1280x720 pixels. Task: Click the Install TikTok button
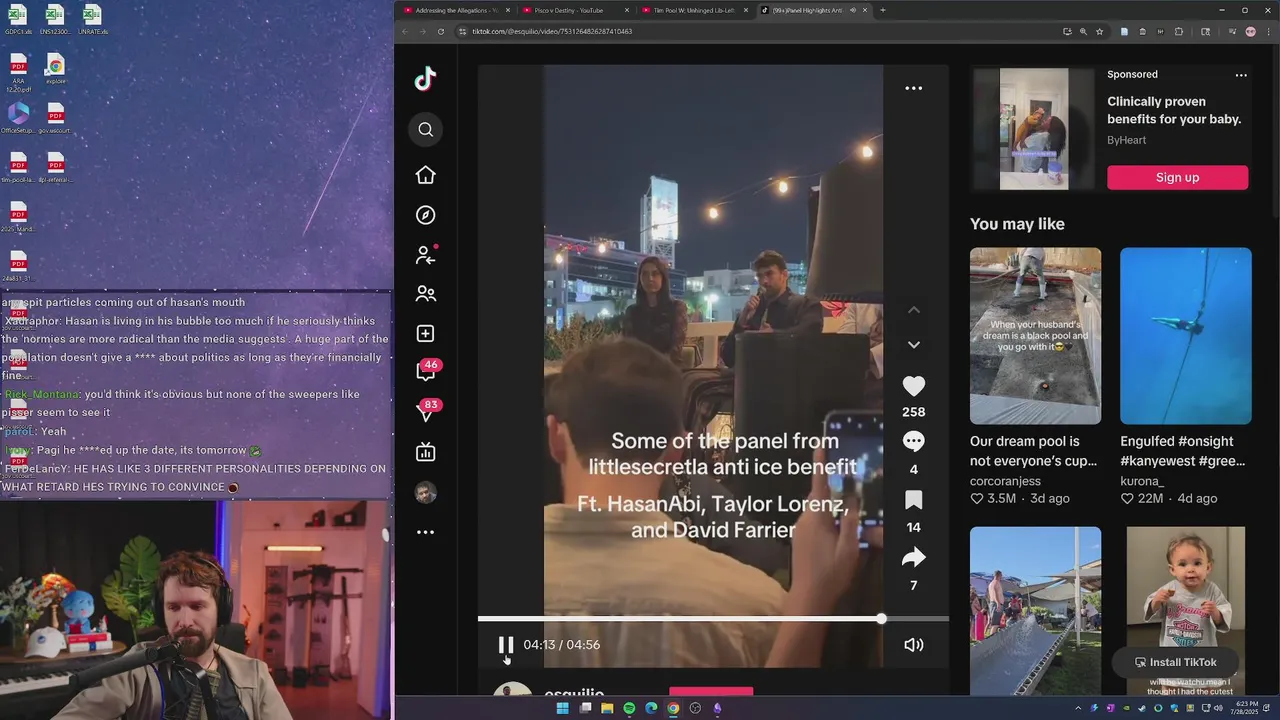pos(1176,662)
